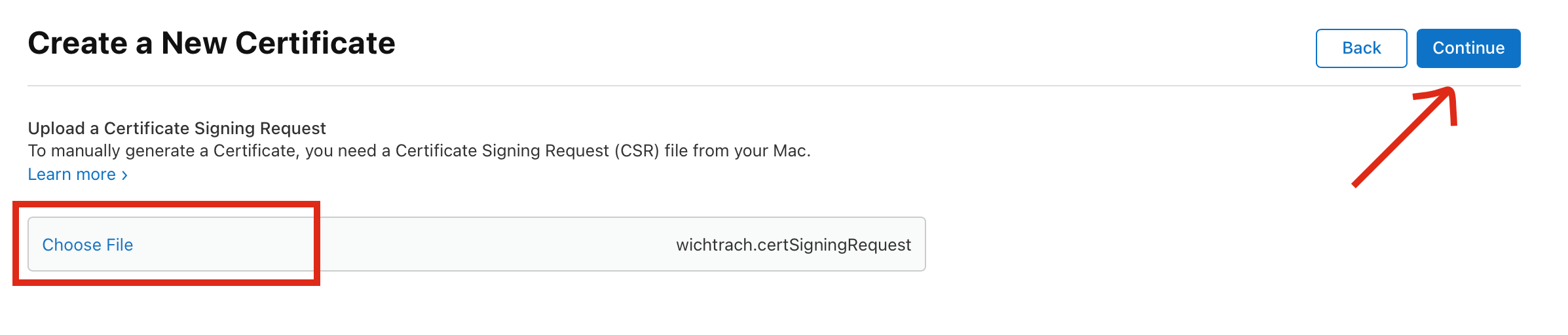Image resolution: width=1568 pixels, height=335 pixels.
Task: Open the Learn more link
Action: coord(72,175)
